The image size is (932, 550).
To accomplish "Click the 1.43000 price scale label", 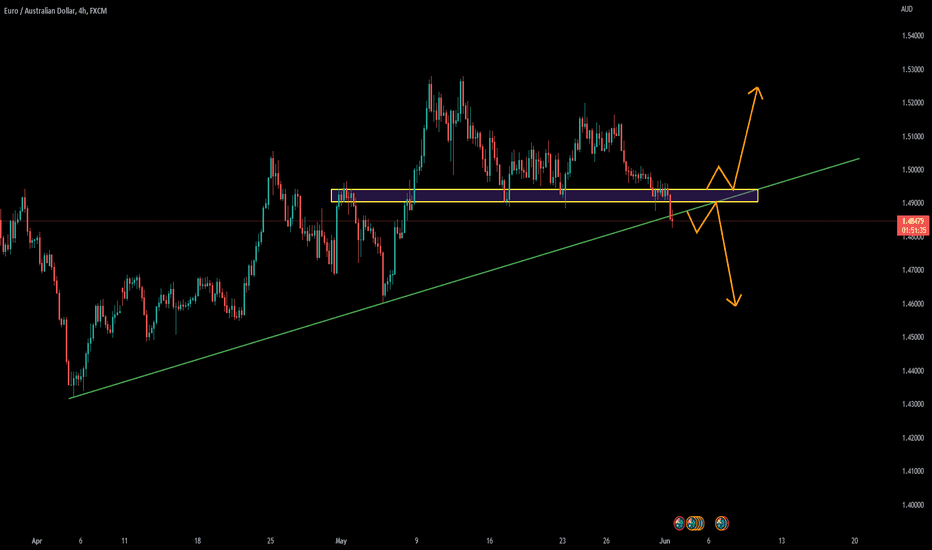I will [912, 404].
